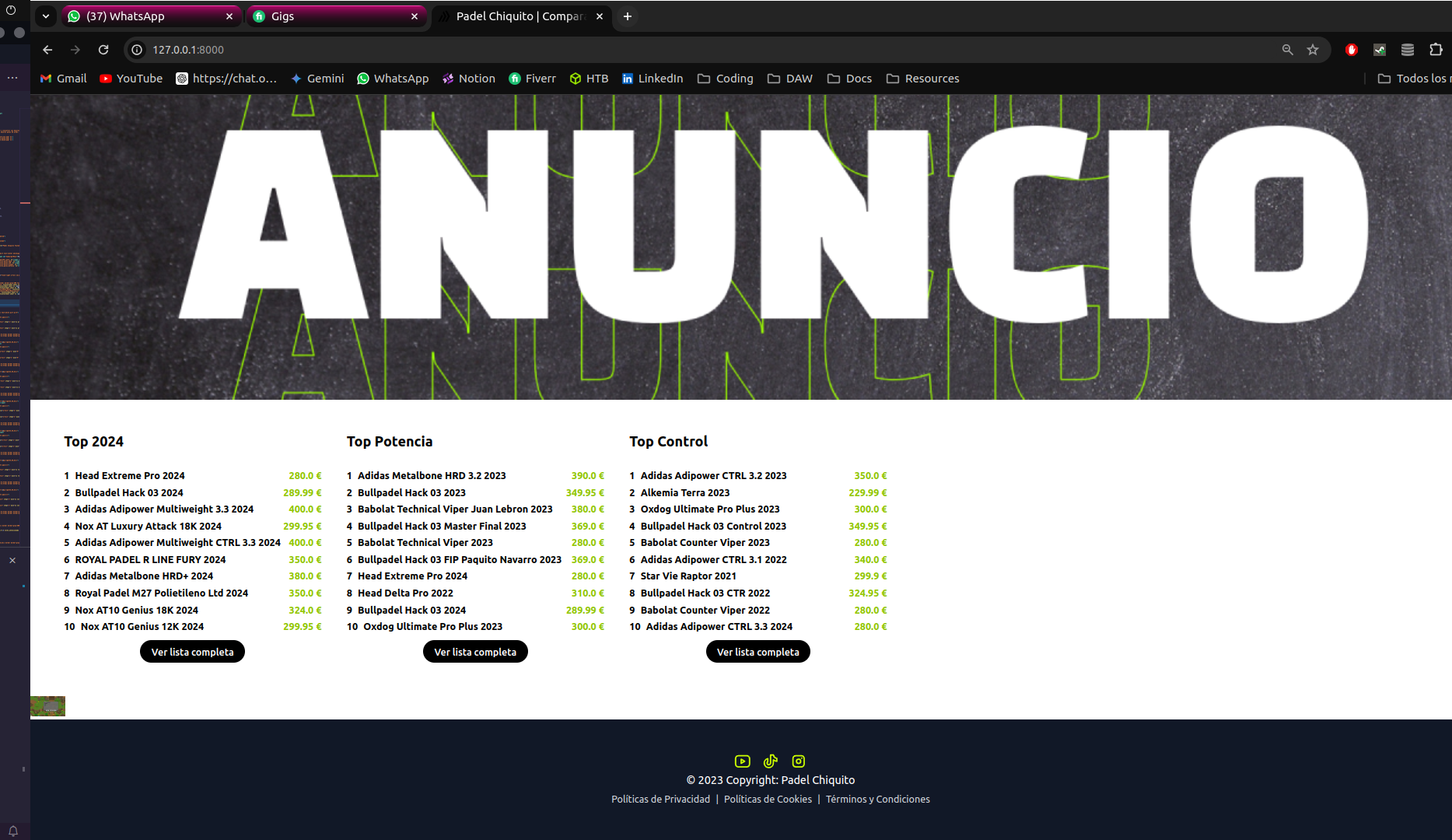Open Bullpadel Hack 03 CTR 2022
The height and width of the screenshot is (840, 1452).
(x=705, y=593)
